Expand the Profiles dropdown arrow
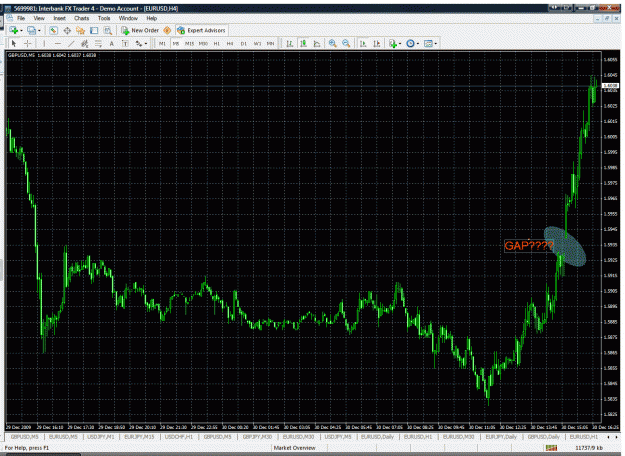This screenshot has height=456, width=625. point(39,31)
